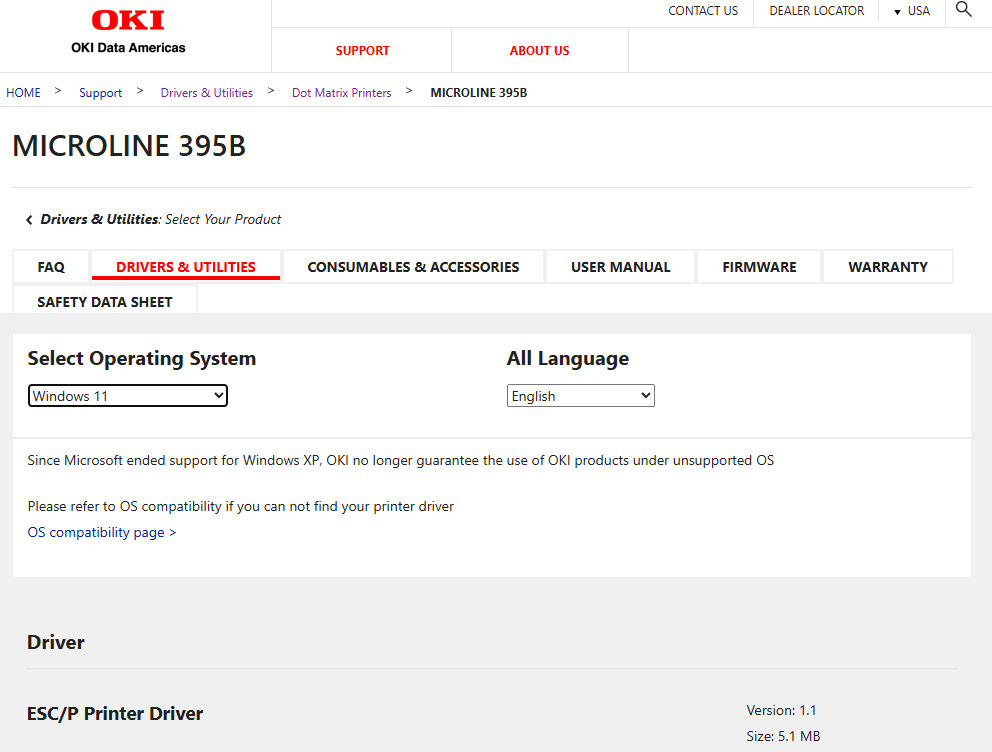Expand the USA region selector
The image size is (992, 752).
[x=911, y=11]
